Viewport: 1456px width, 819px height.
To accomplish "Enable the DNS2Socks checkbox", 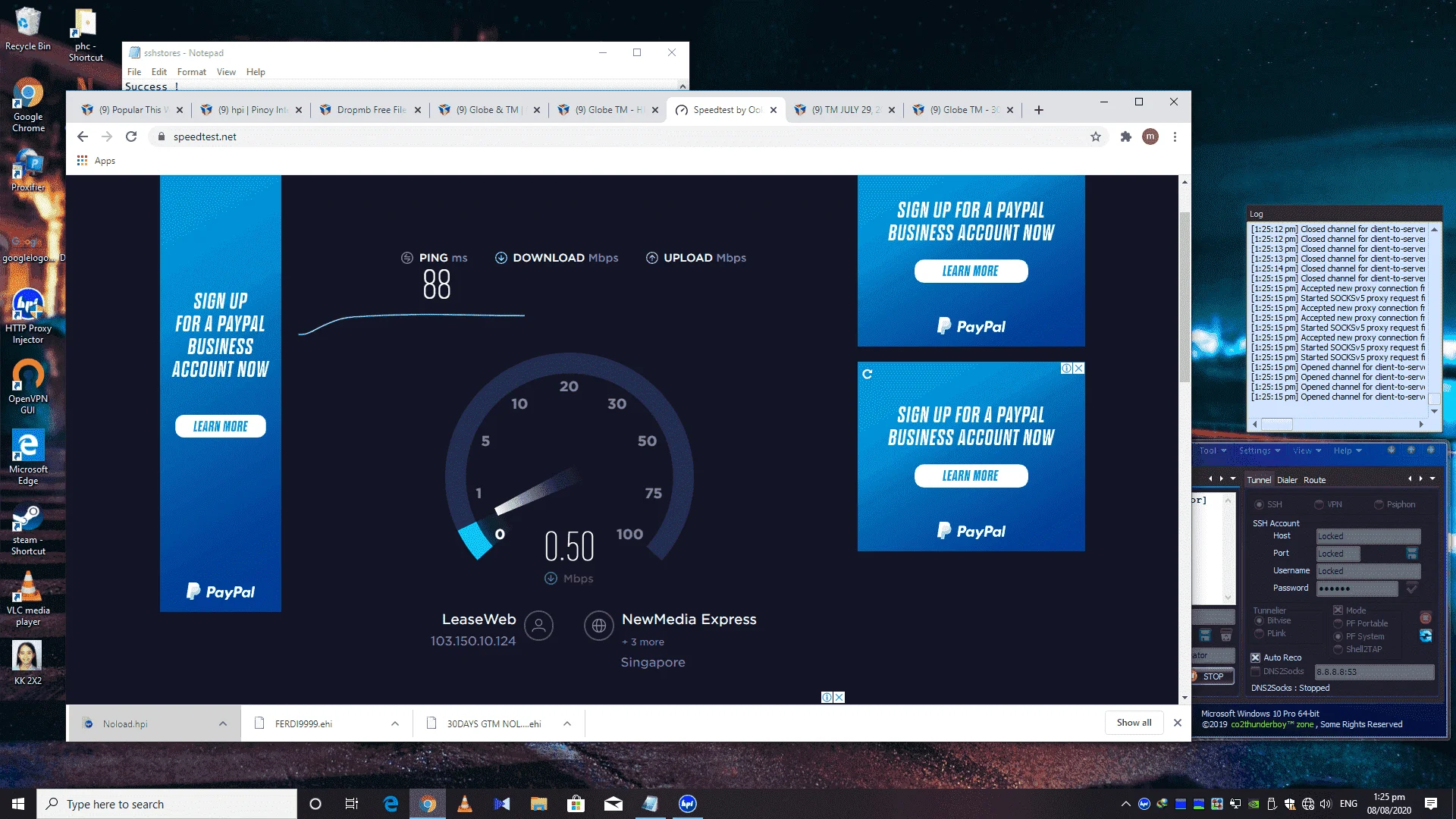I will [x=1255, y=671].
